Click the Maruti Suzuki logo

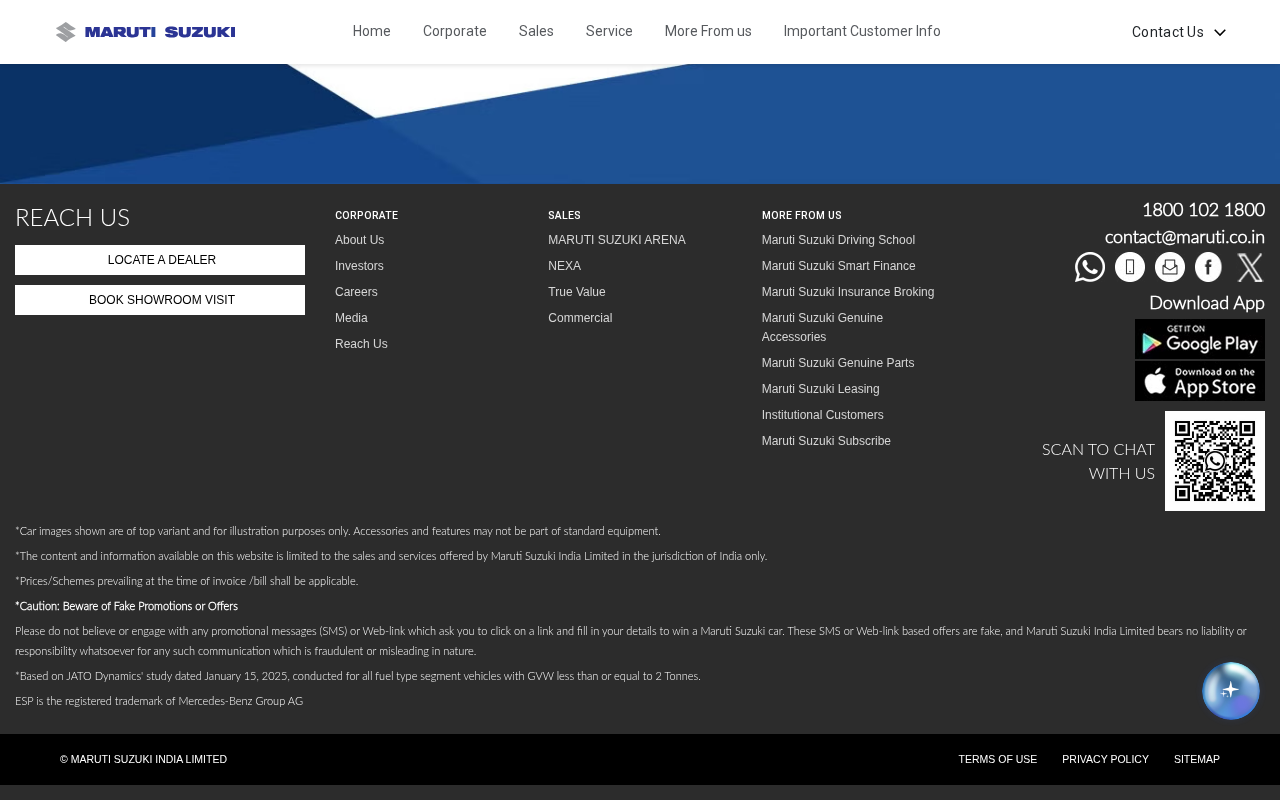[146, 32]
